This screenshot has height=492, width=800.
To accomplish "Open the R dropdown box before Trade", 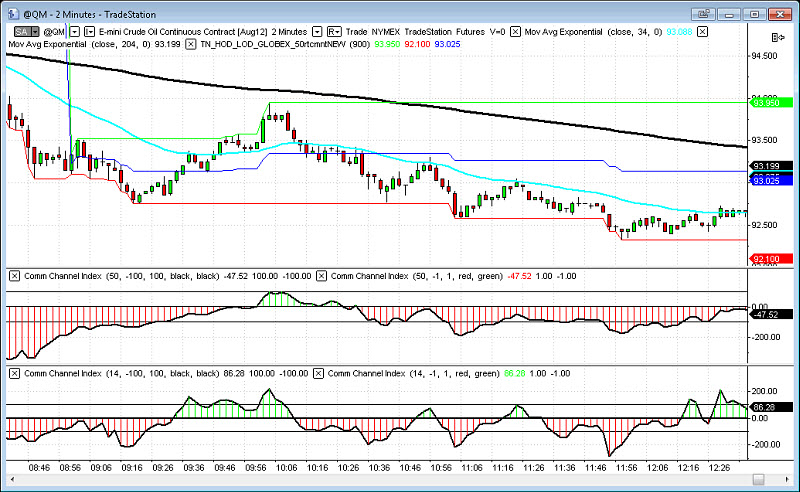I will point(334,32).
